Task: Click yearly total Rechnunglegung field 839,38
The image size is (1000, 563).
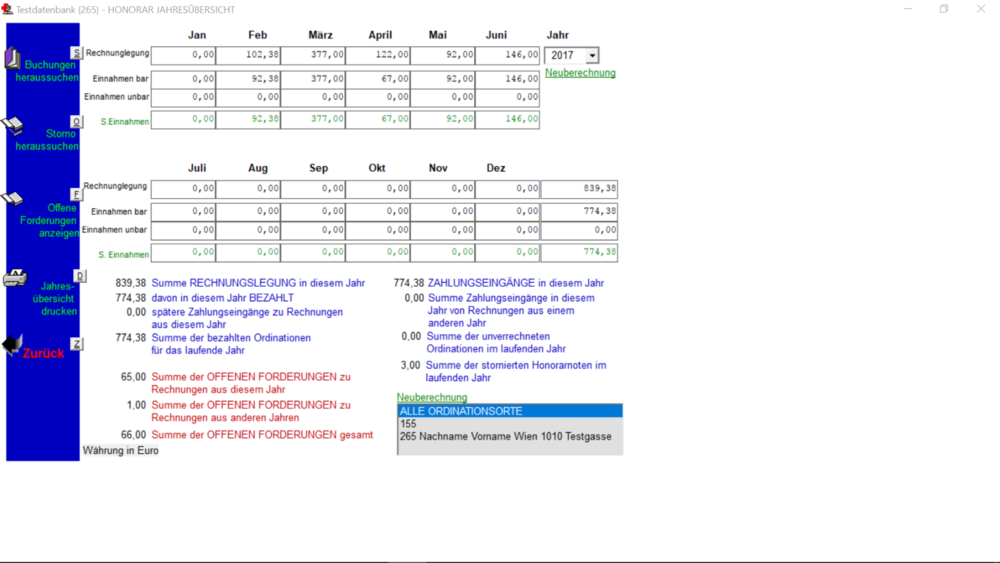Action: pyautogui.click(x=579, y=189)
